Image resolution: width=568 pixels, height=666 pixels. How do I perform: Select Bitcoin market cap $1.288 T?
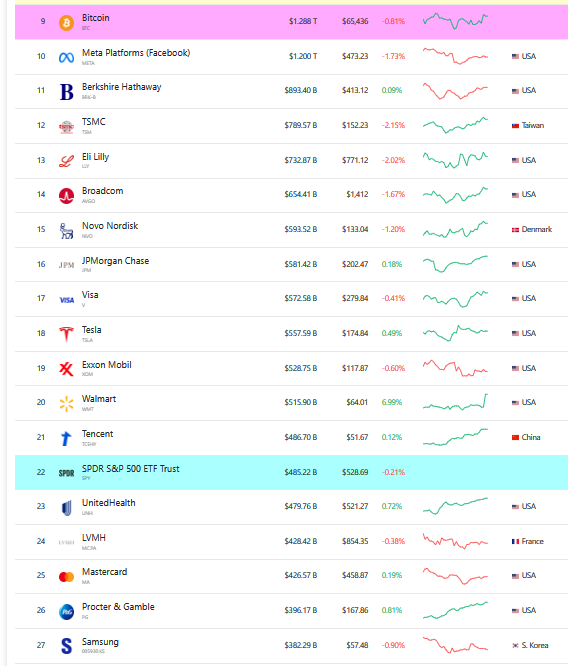tap(303, 21)
